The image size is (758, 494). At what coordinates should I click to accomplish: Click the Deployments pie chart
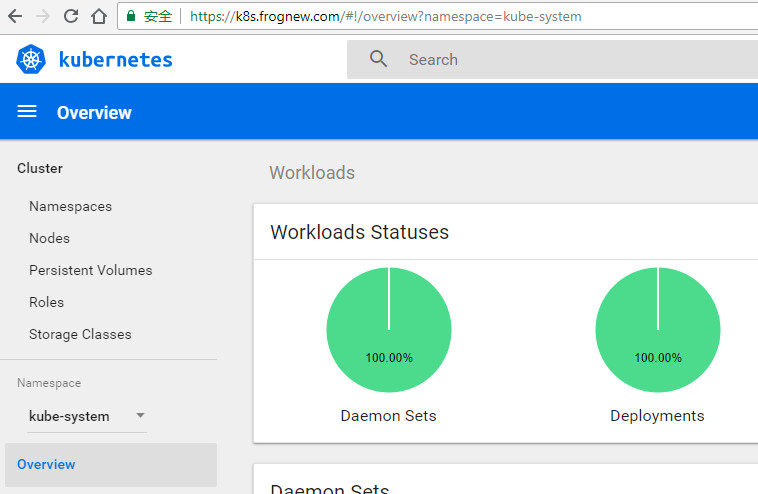[x=657, y=330]
